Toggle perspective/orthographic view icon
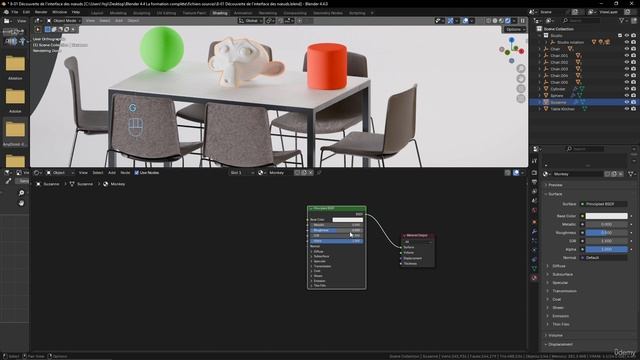The height and width of the screenshot is (360, 640). tap(521, 98)
